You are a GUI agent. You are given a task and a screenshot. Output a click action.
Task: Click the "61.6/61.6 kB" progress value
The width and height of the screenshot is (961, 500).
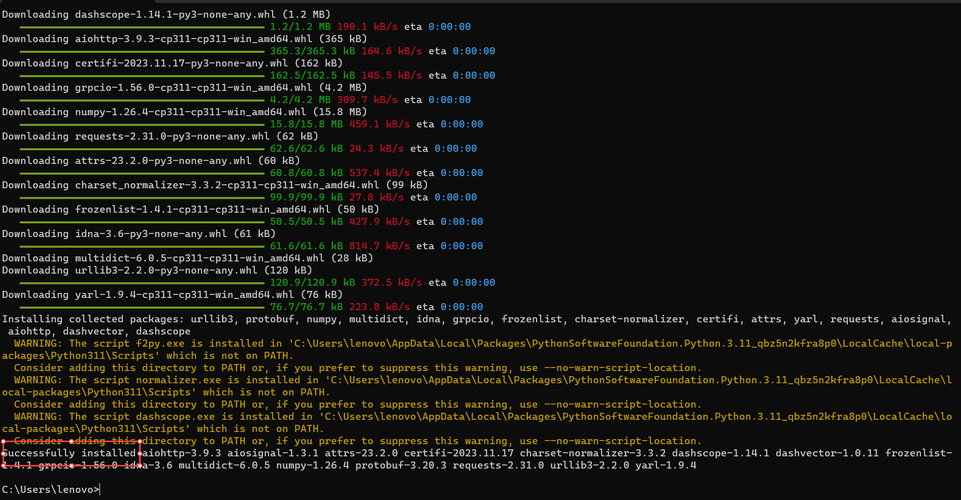pyautogui.click(x=306, y=246)
